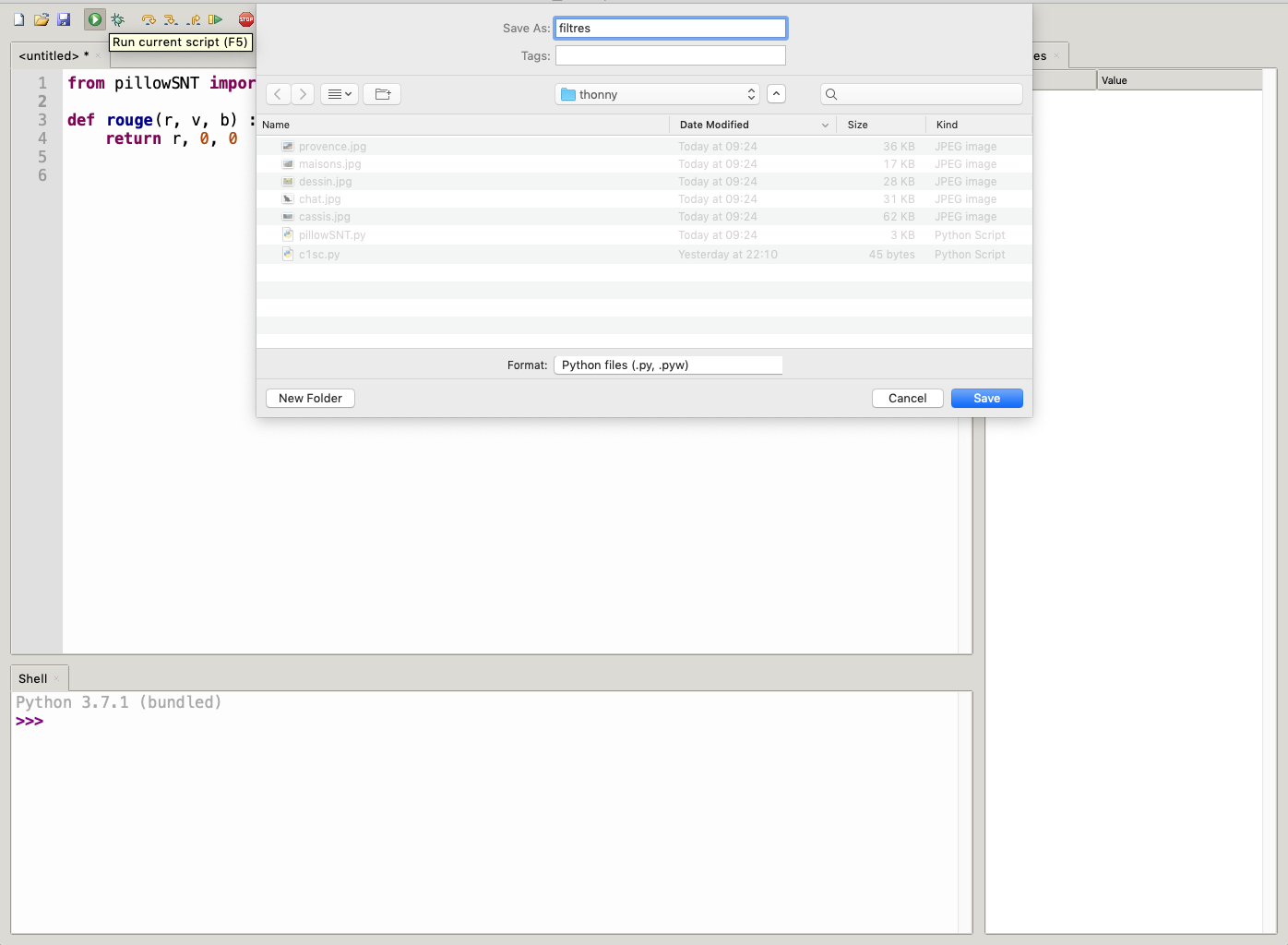Click the Tags input field
Screen dimensions: 1288x945
670,56
